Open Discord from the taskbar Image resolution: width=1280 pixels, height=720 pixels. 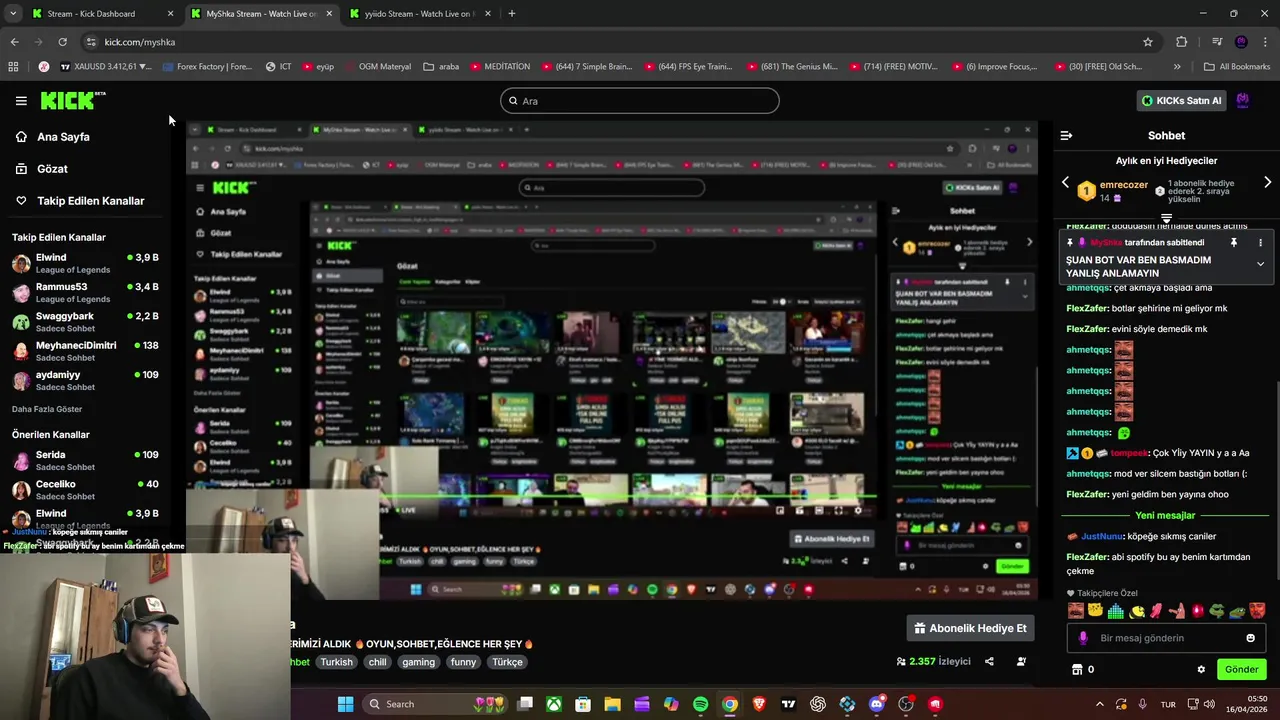point(877,704)
